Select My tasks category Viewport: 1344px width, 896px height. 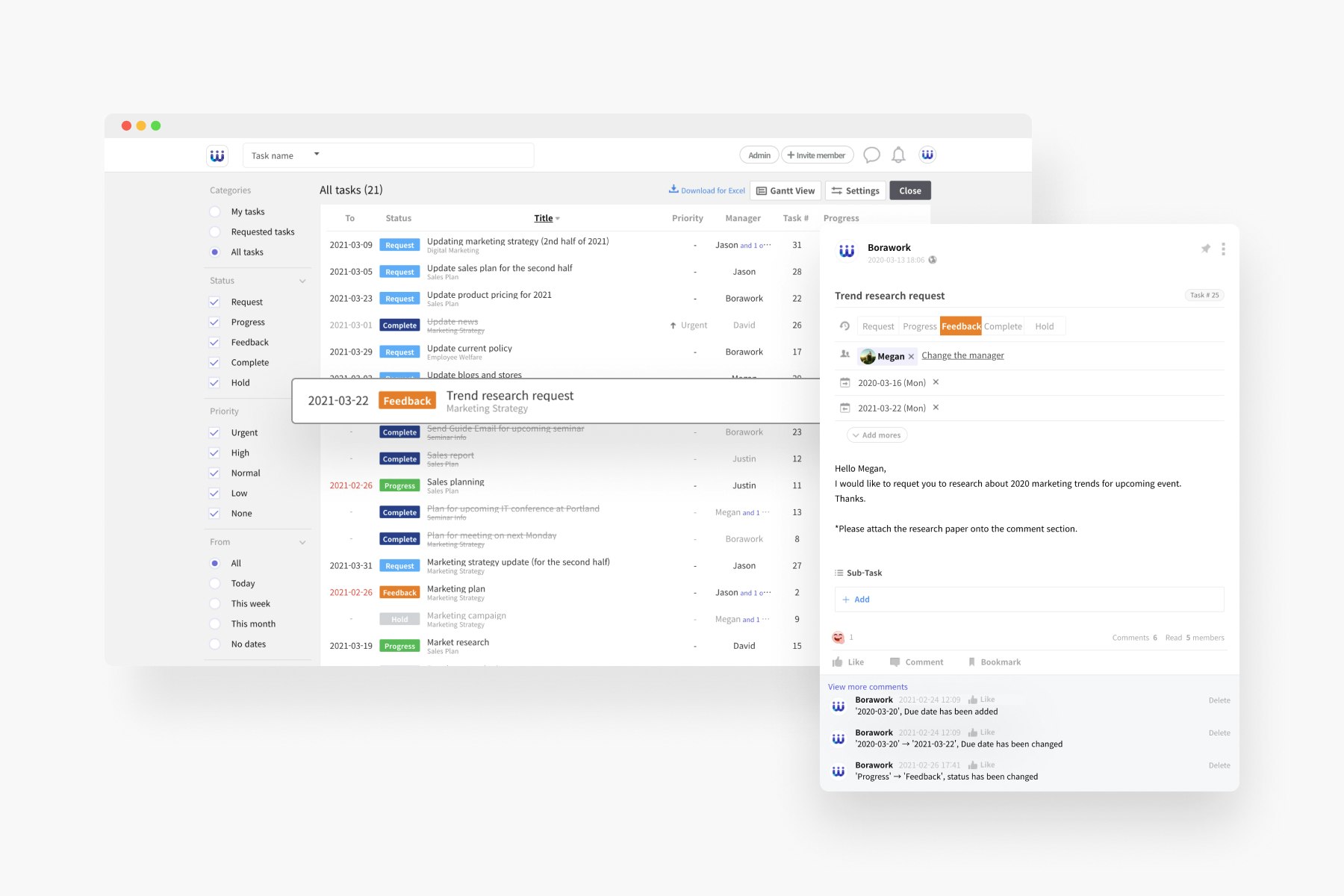point(215,212)
